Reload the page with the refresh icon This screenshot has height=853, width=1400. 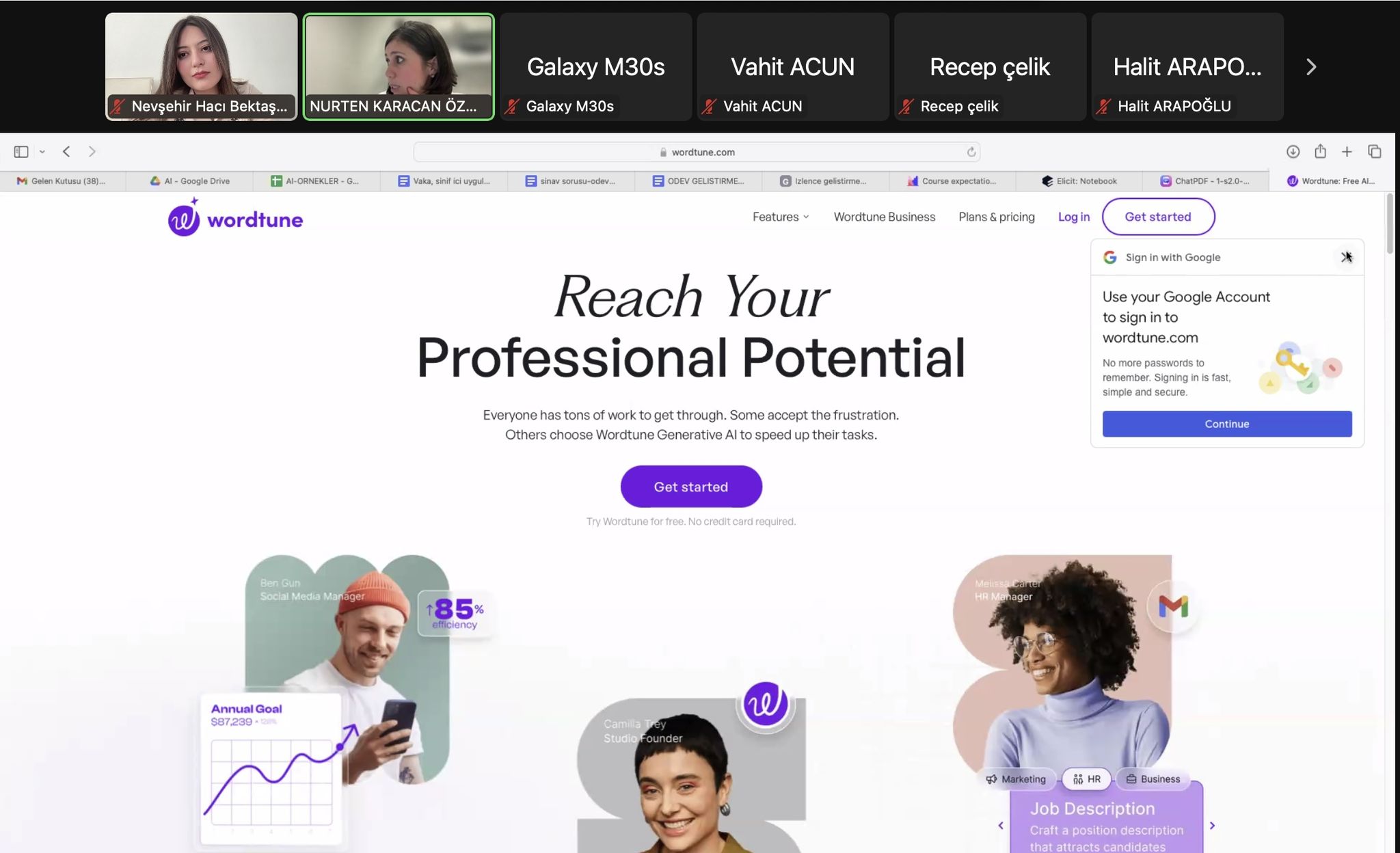click(971, 152)
